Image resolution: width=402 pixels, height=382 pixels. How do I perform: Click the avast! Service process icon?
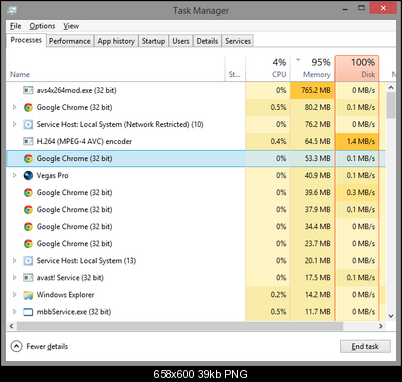pos(28,278)
